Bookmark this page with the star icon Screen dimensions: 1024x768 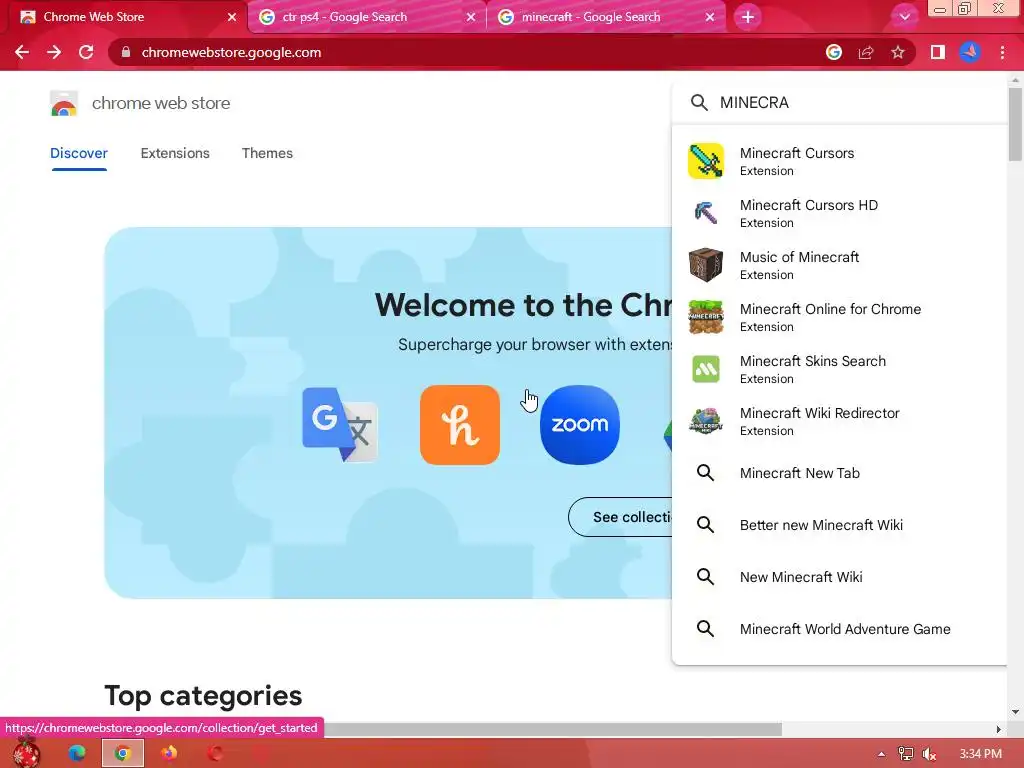(x=898, y=52)
